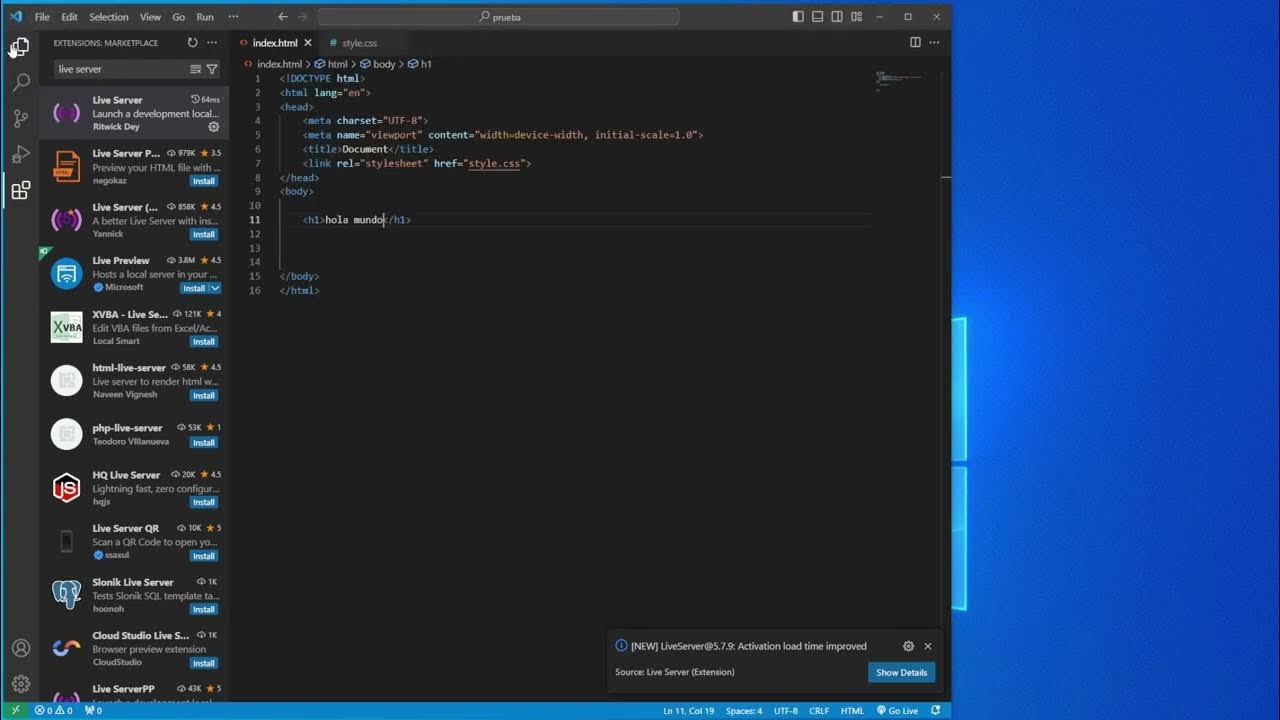Viewport: 1280px width, 720px height.
Task: Install Live Server QR extension
Action: click(x=204, y=556)
